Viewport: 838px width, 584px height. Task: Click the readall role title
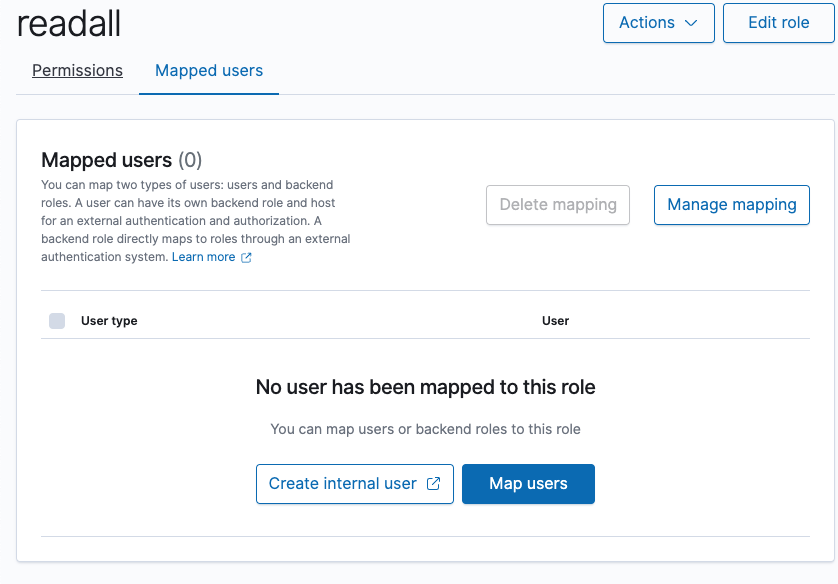[x=68, y=23]
